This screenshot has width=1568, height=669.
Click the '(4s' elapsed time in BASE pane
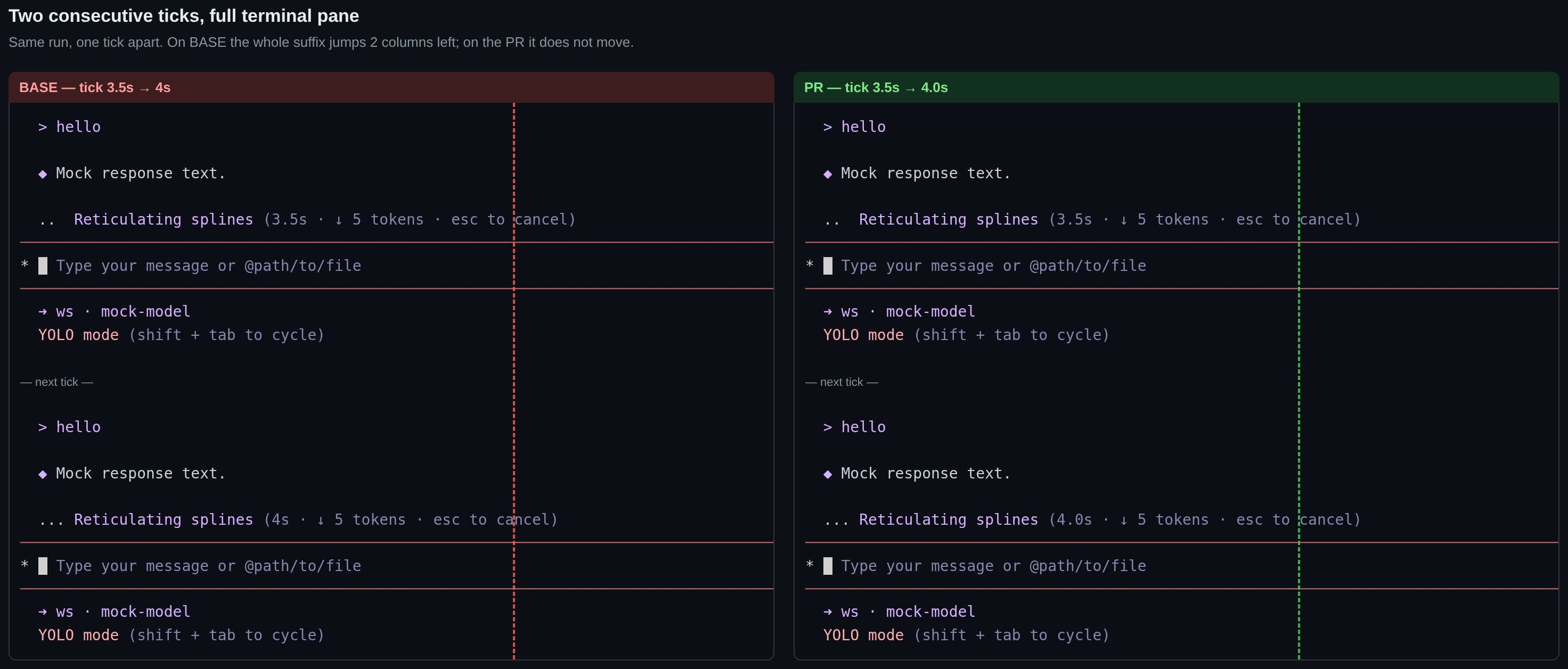pos(276,519)
